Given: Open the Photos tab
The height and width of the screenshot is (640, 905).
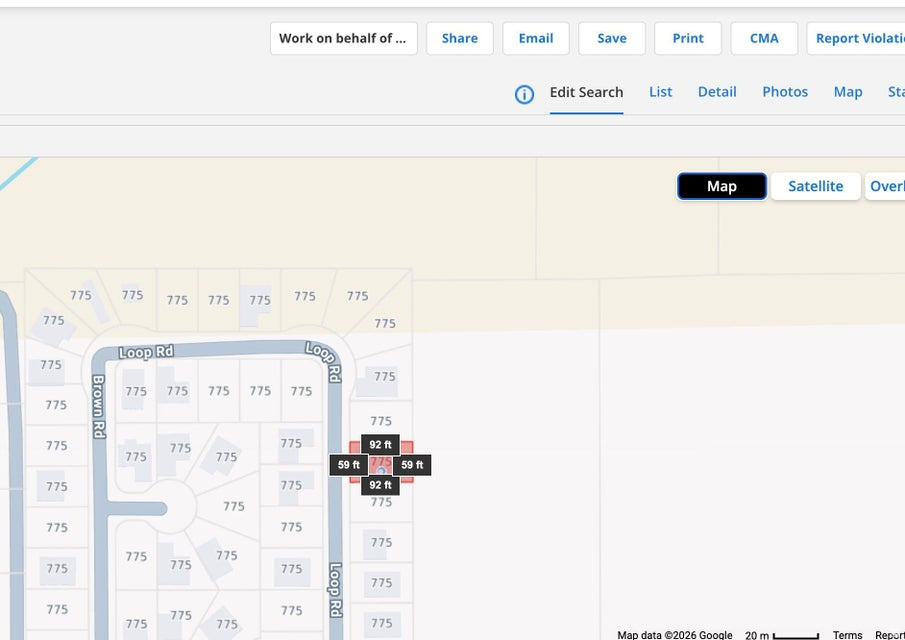Looking at the screenshot, I should click(785, 91).
